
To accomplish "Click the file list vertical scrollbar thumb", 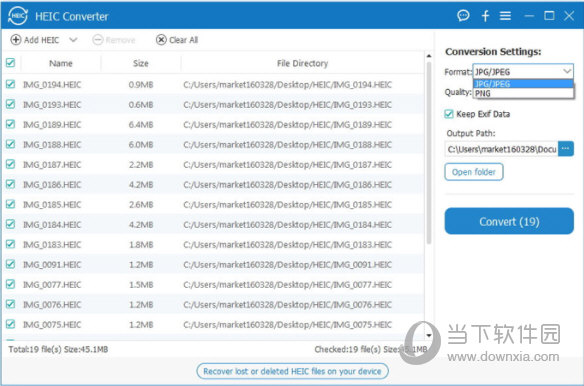I will pyautogui.click(x=429, y=153).
